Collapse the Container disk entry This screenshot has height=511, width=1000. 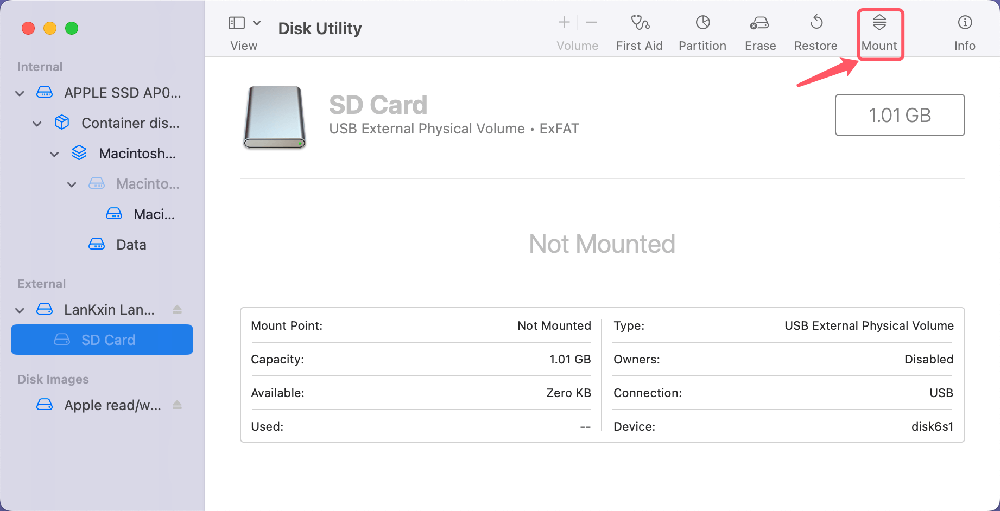point(37,124)
